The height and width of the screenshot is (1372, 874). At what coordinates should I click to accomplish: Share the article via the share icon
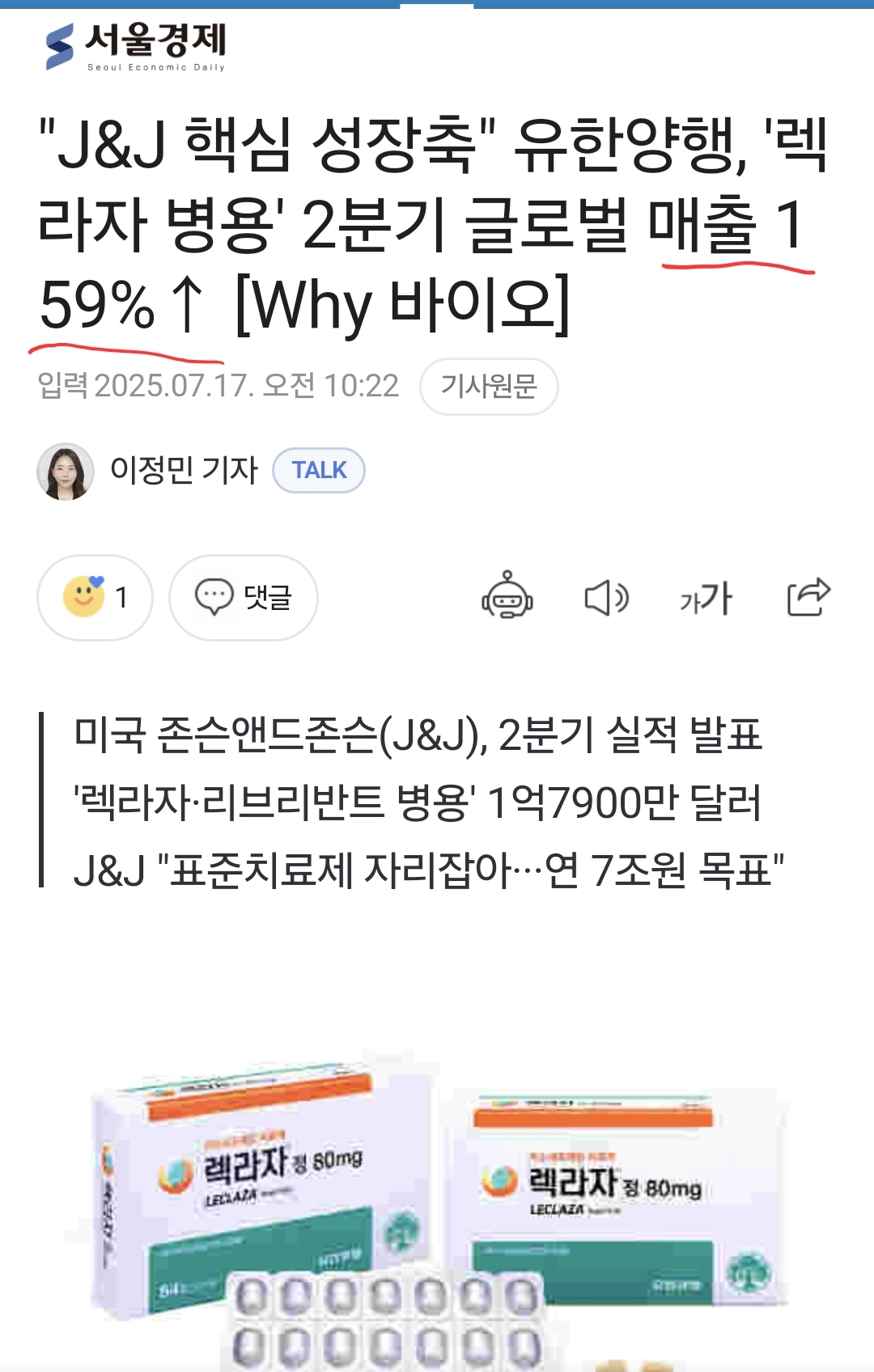pyautogui.click(x=808, y=597)
